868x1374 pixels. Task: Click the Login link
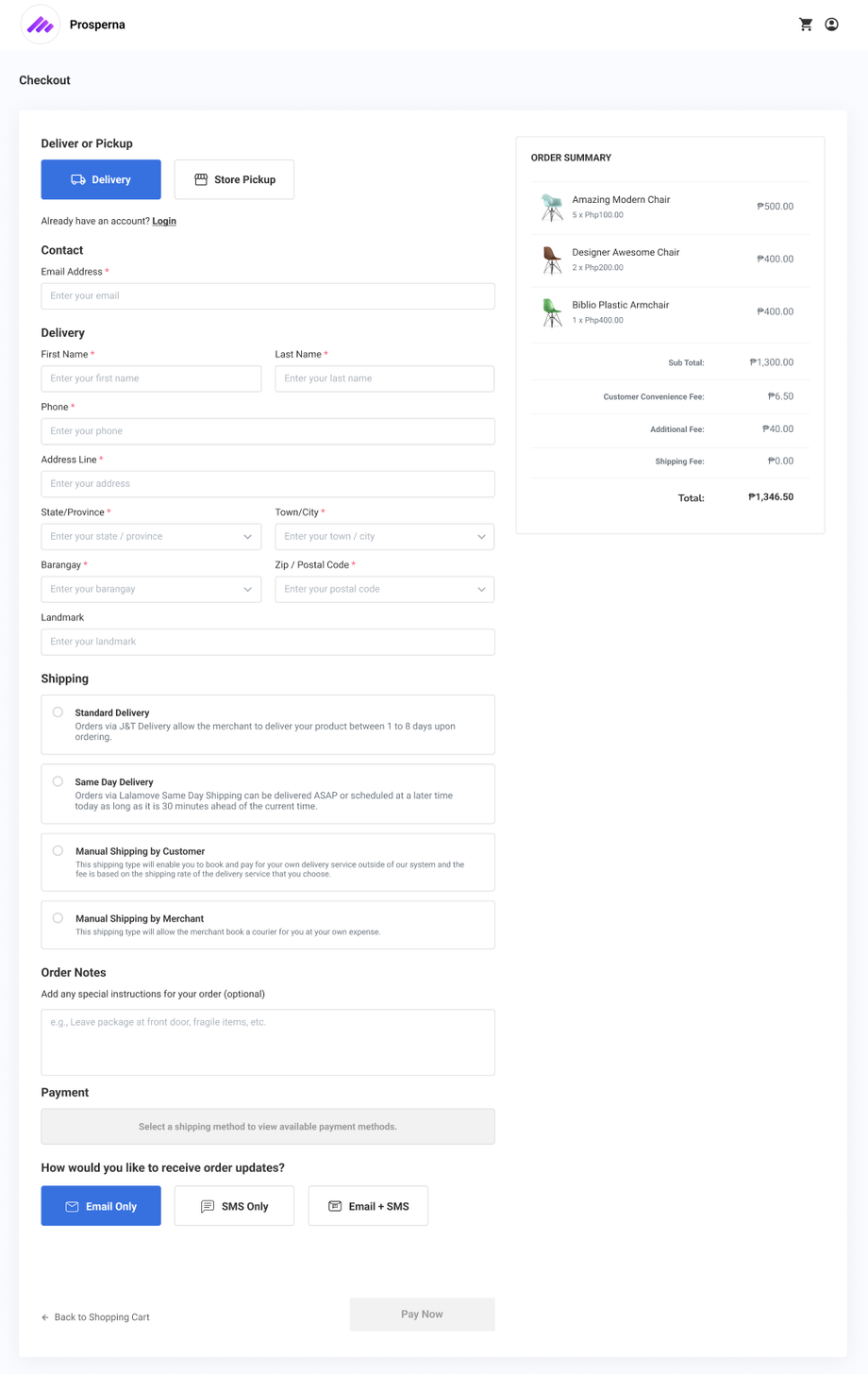164,221
